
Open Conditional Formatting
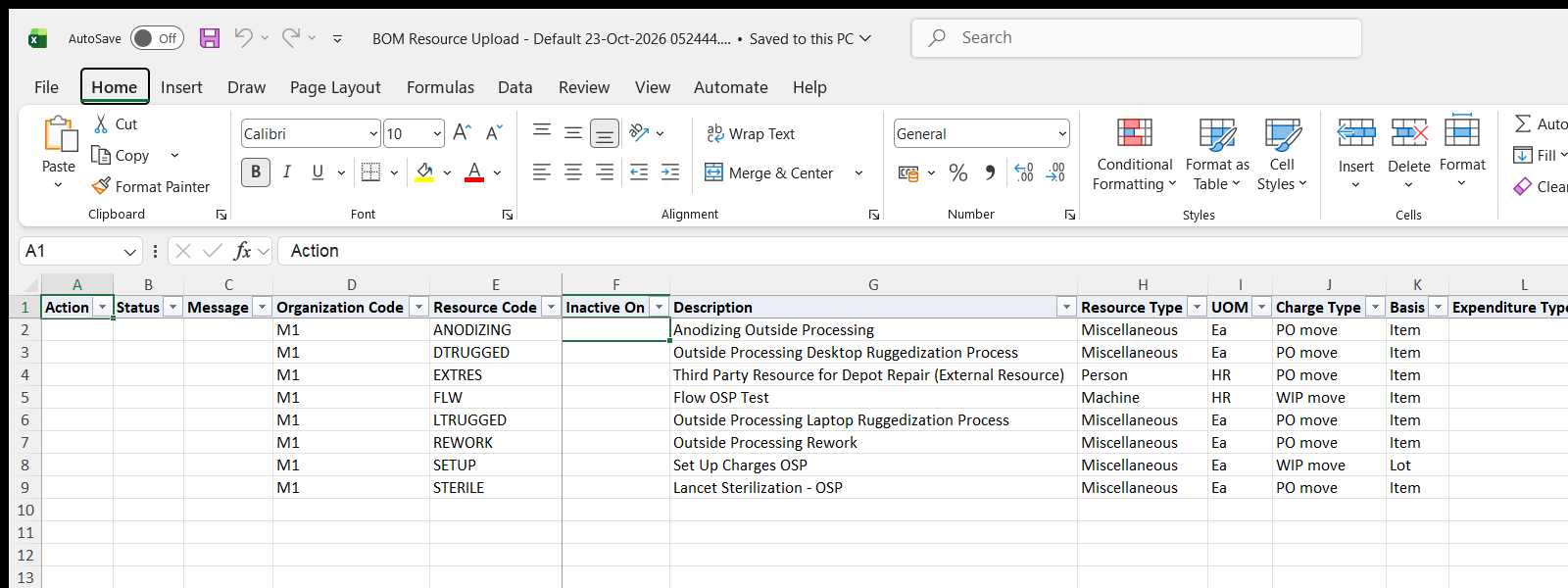coord(1134,155)
